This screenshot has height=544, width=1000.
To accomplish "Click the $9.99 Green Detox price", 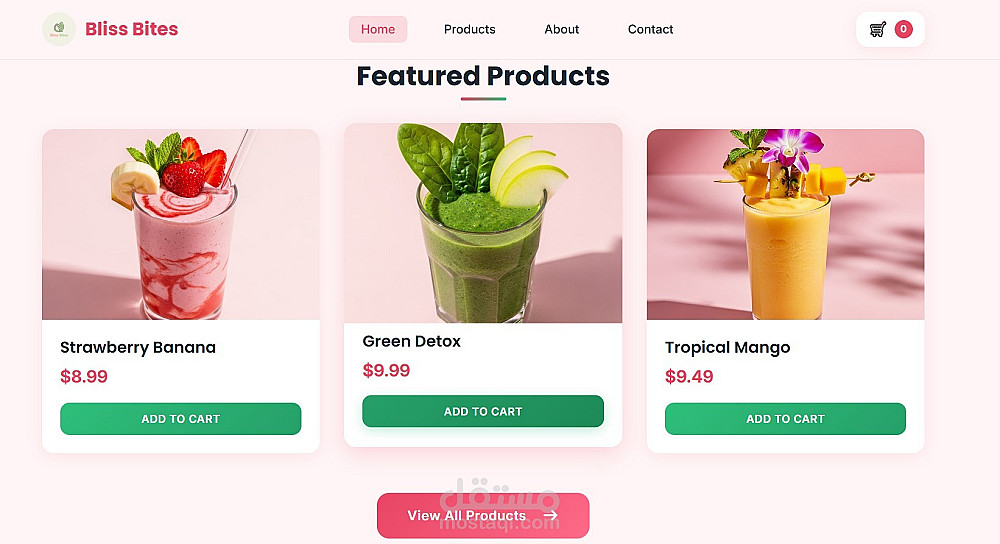I will click(386, 370).
